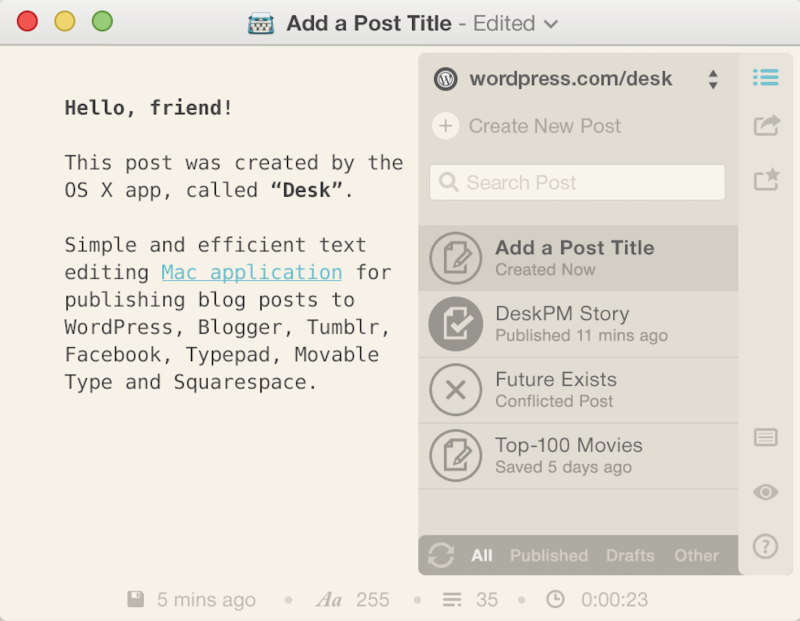The image size is (800, 621).
Task: Open the text lines panel icon
Action: click(x=765, y=438)
